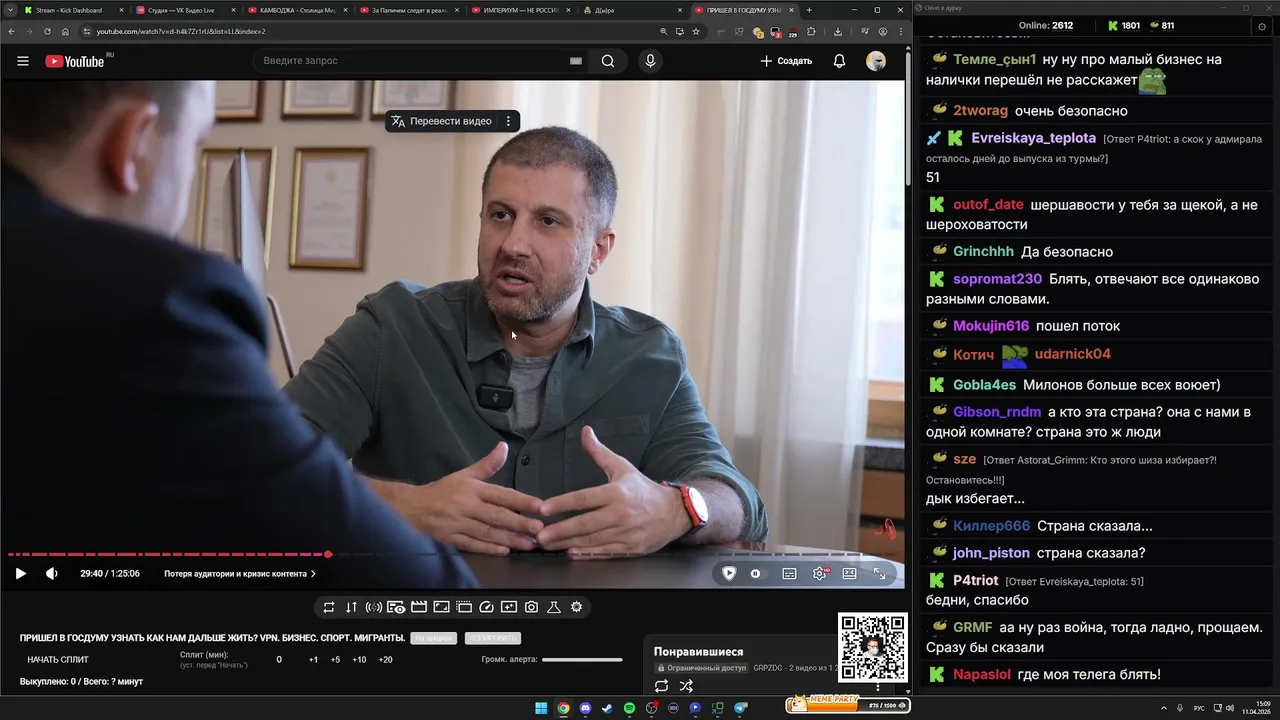Click НАЧАТЬ СПЛИТ button

click(58, 660)
